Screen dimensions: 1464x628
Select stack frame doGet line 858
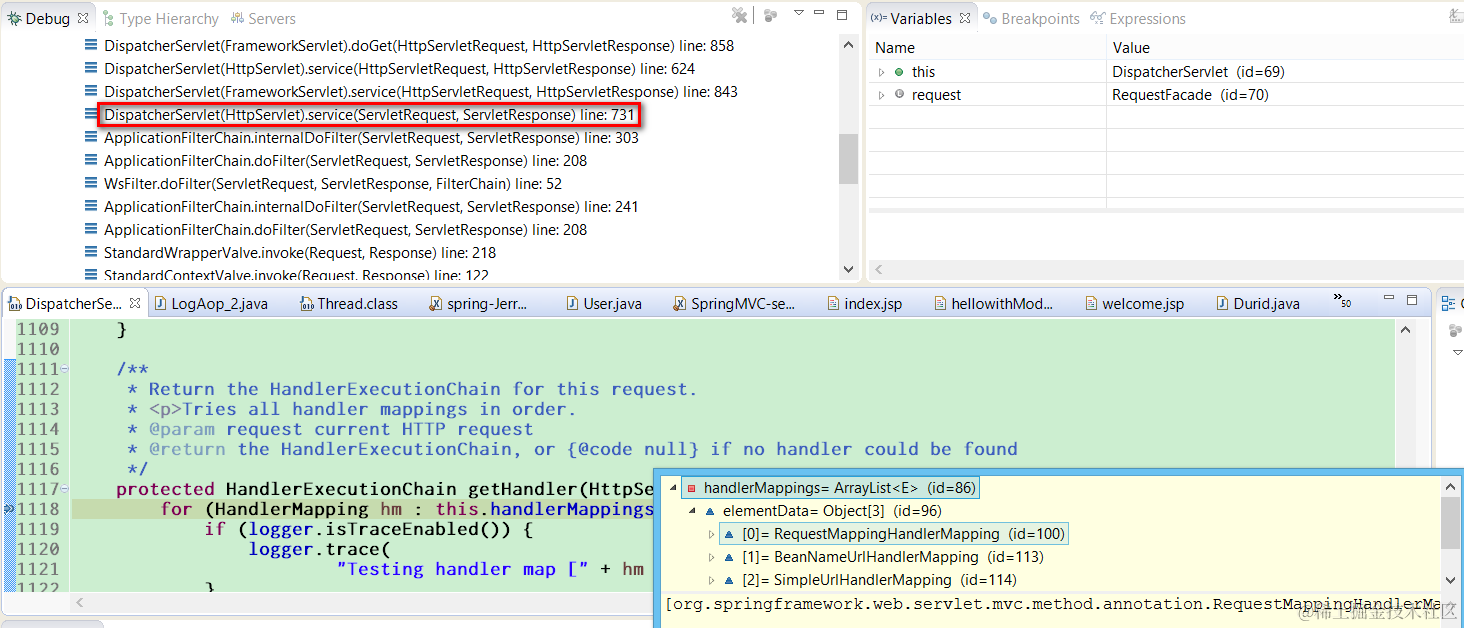(419, 46)
